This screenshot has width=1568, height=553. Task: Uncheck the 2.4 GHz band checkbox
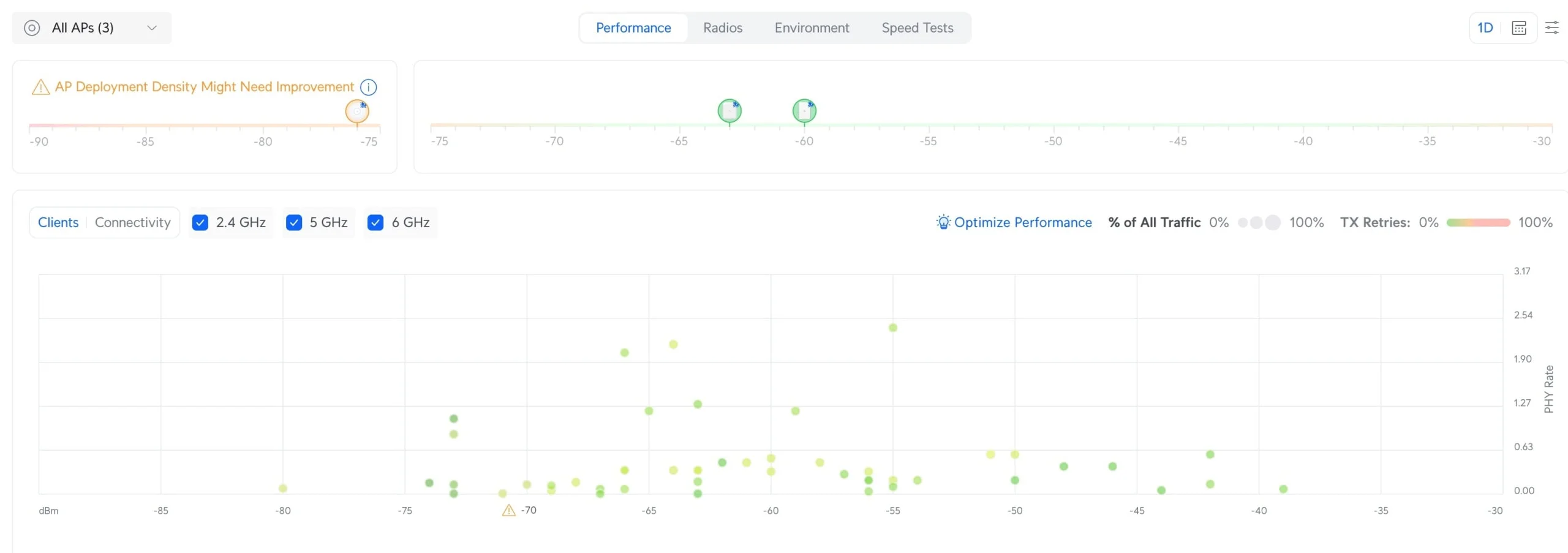(x=200, y=223)
